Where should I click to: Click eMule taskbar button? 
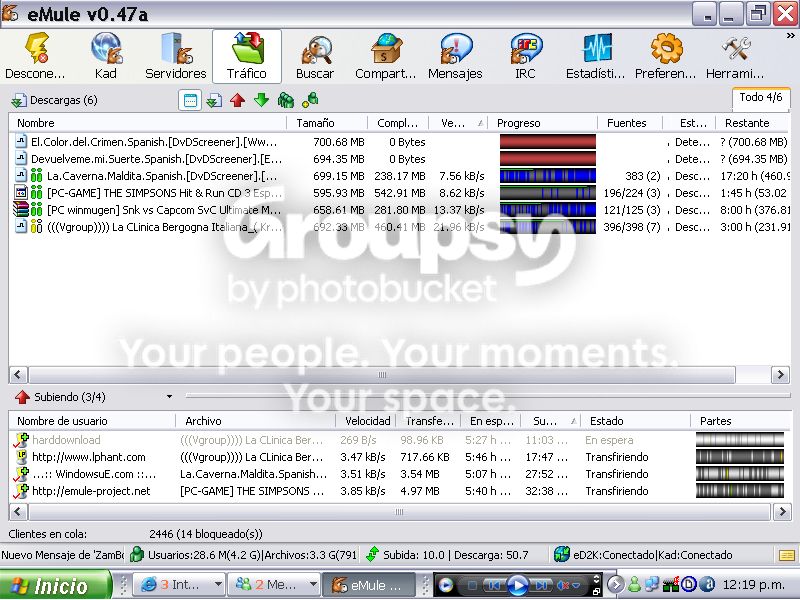(x=368, y=585)
